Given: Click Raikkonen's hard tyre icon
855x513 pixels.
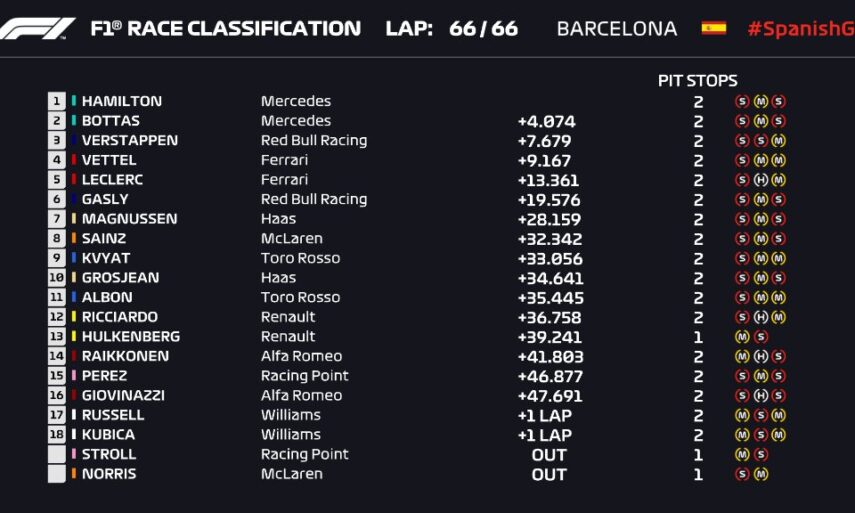Looking at the screenshot, I should click(760, 356).
